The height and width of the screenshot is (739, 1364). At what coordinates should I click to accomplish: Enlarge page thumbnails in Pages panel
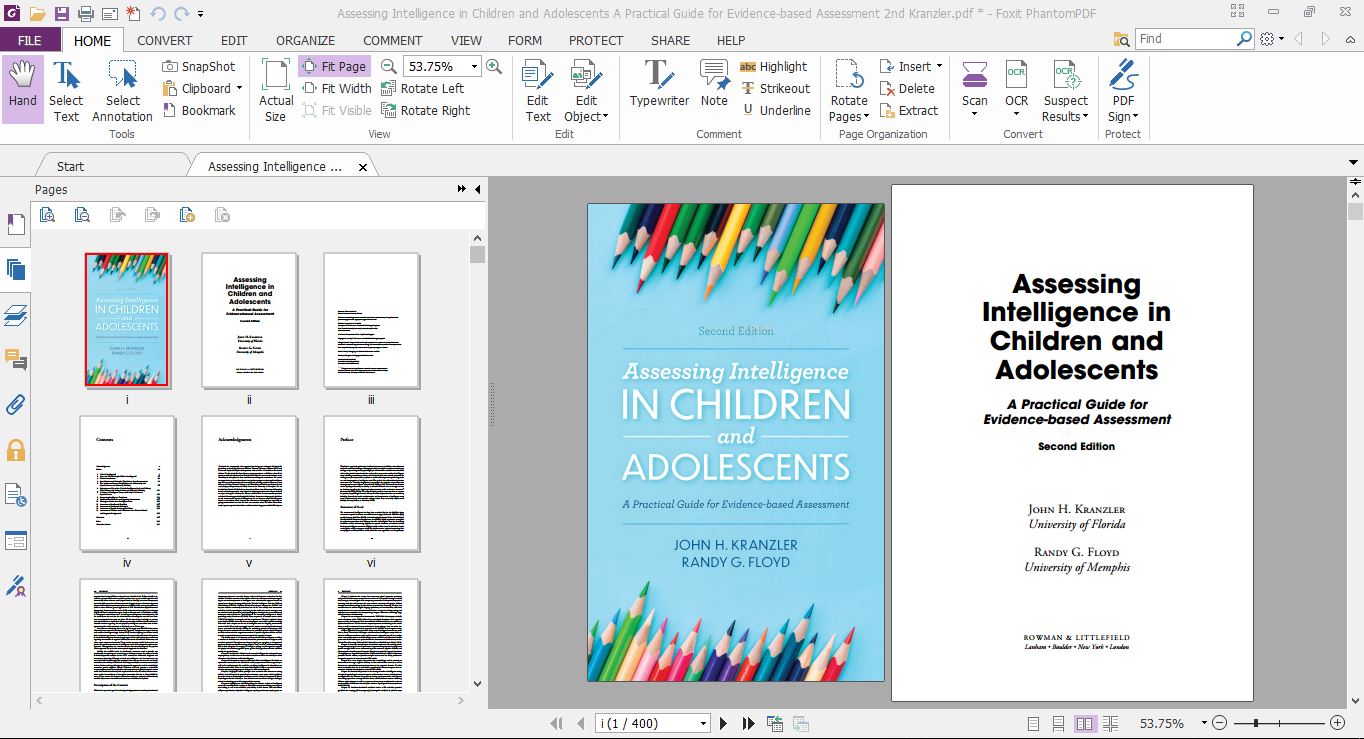47,214
